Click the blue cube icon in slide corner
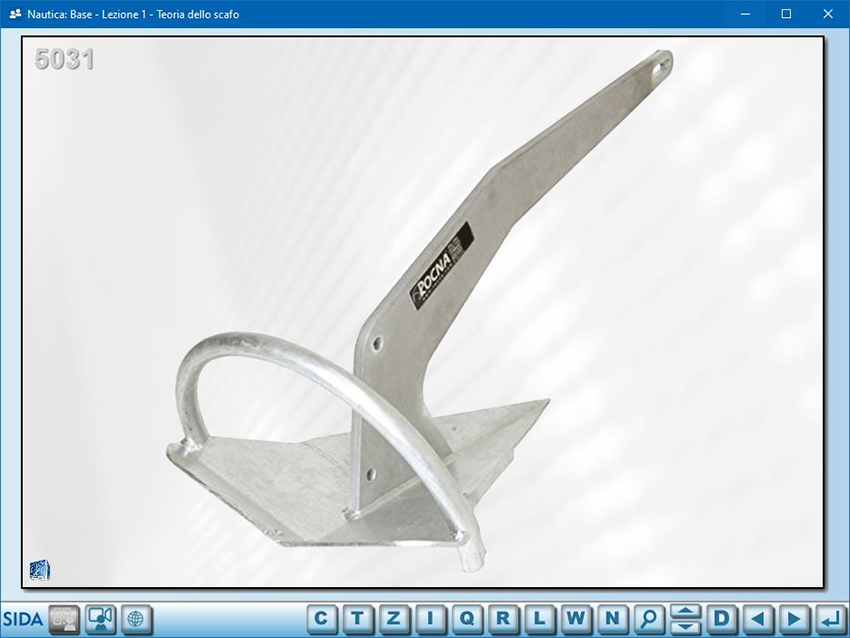 [41, 570]
